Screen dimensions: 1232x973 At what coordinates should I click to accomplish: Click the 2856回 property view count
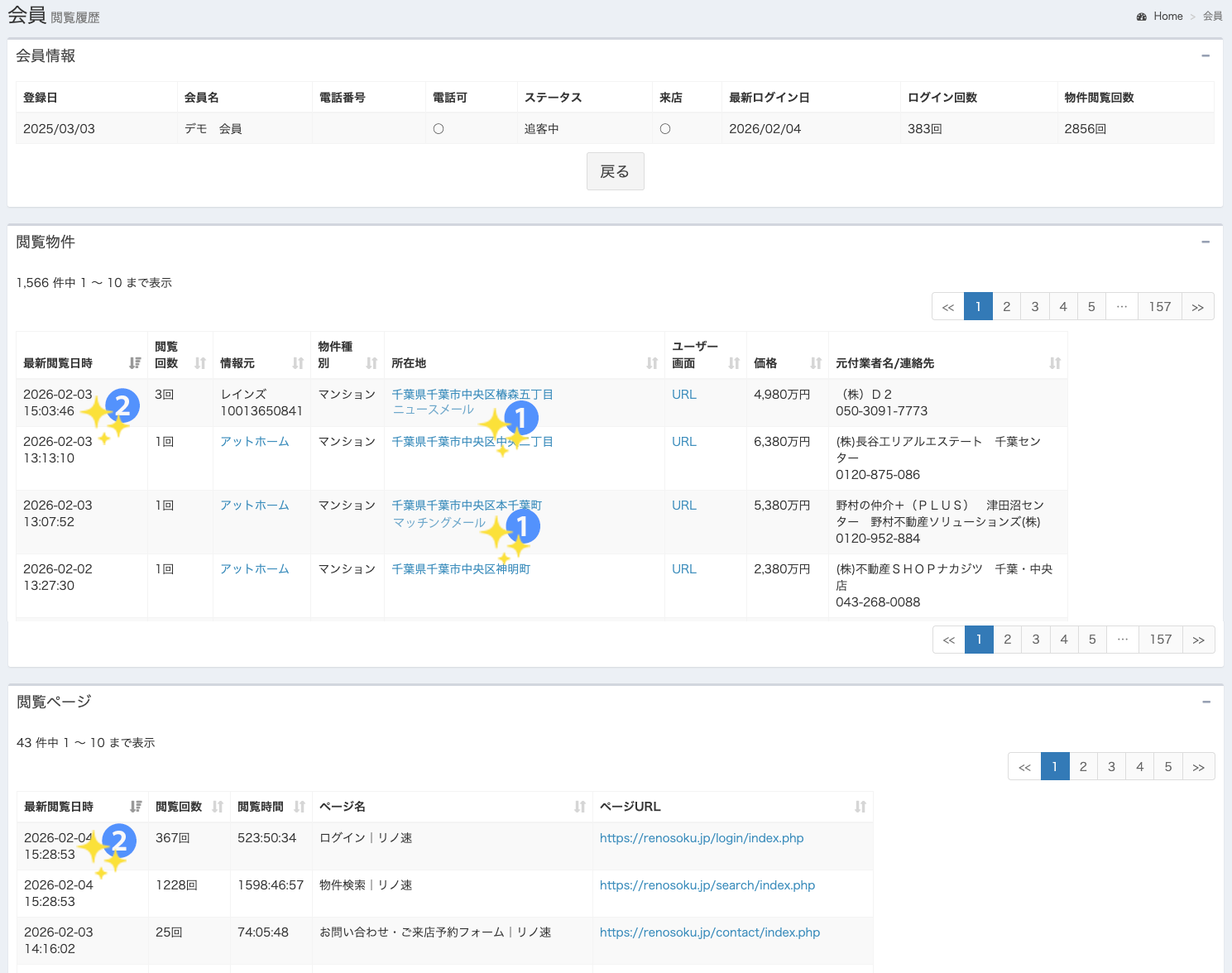click(1086, 129)
